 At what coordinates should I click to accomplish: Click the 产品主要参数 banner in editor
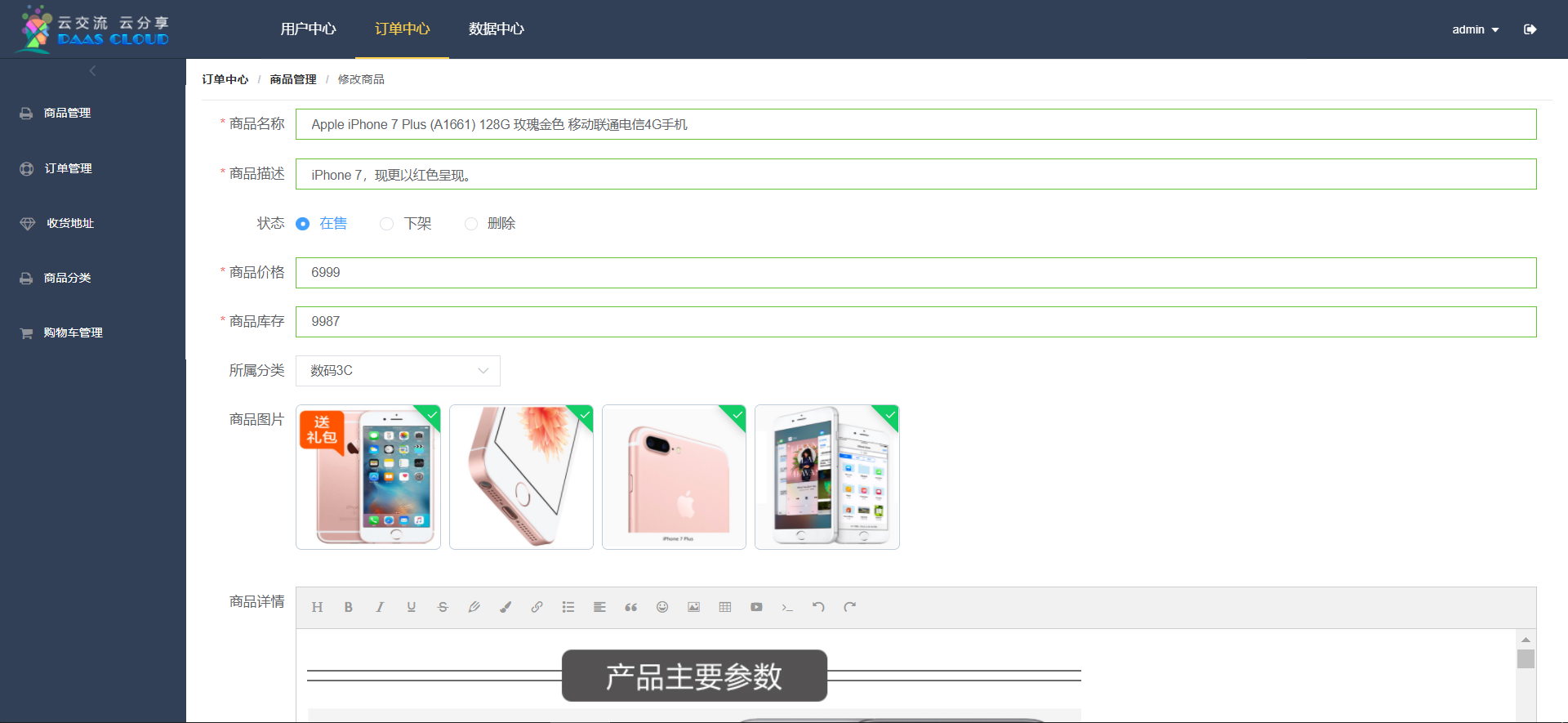tap(694, 676)
